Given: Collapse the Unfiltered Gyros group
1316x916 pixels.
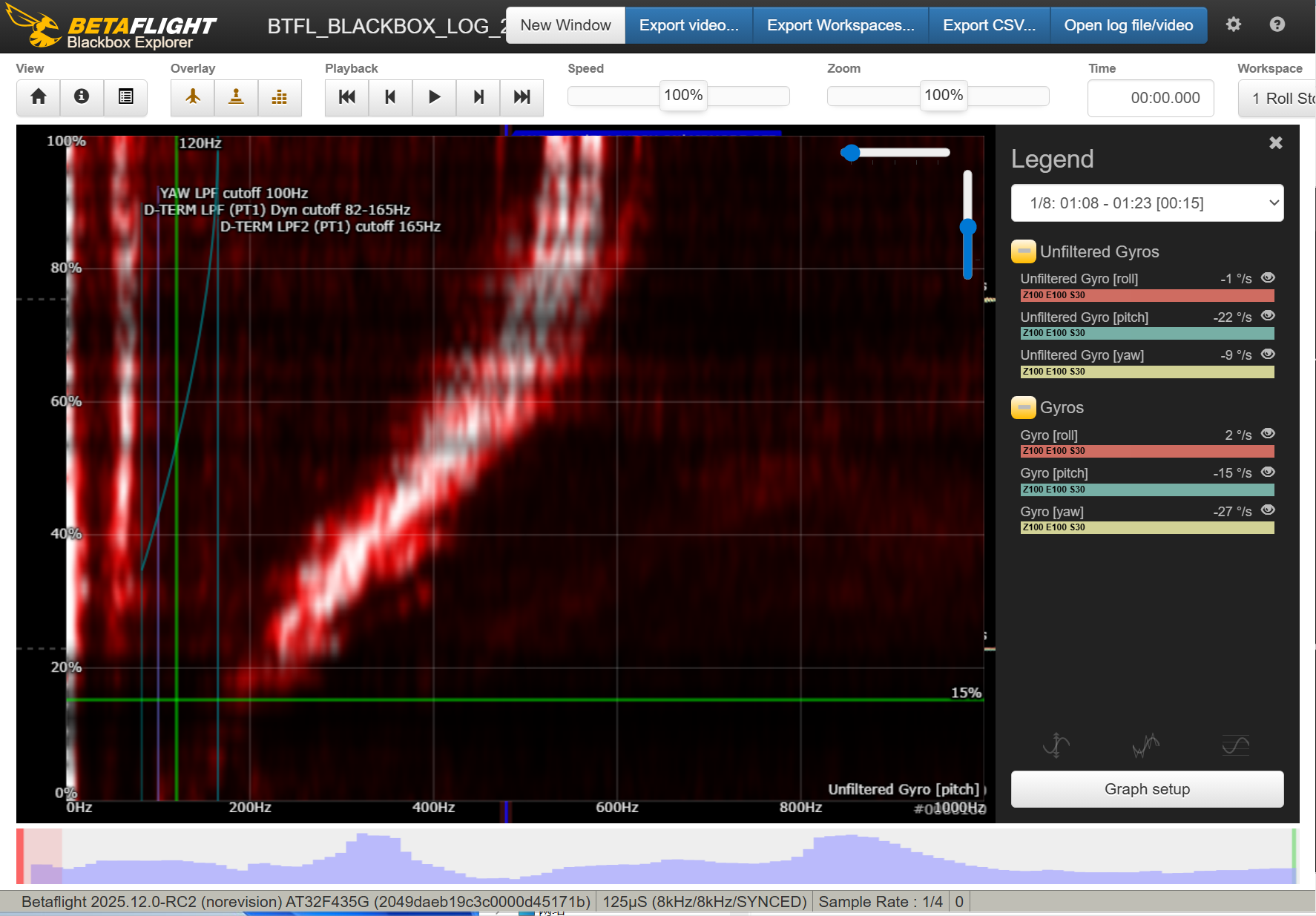Looking at the screenshot, I should tap(1023, 251).
